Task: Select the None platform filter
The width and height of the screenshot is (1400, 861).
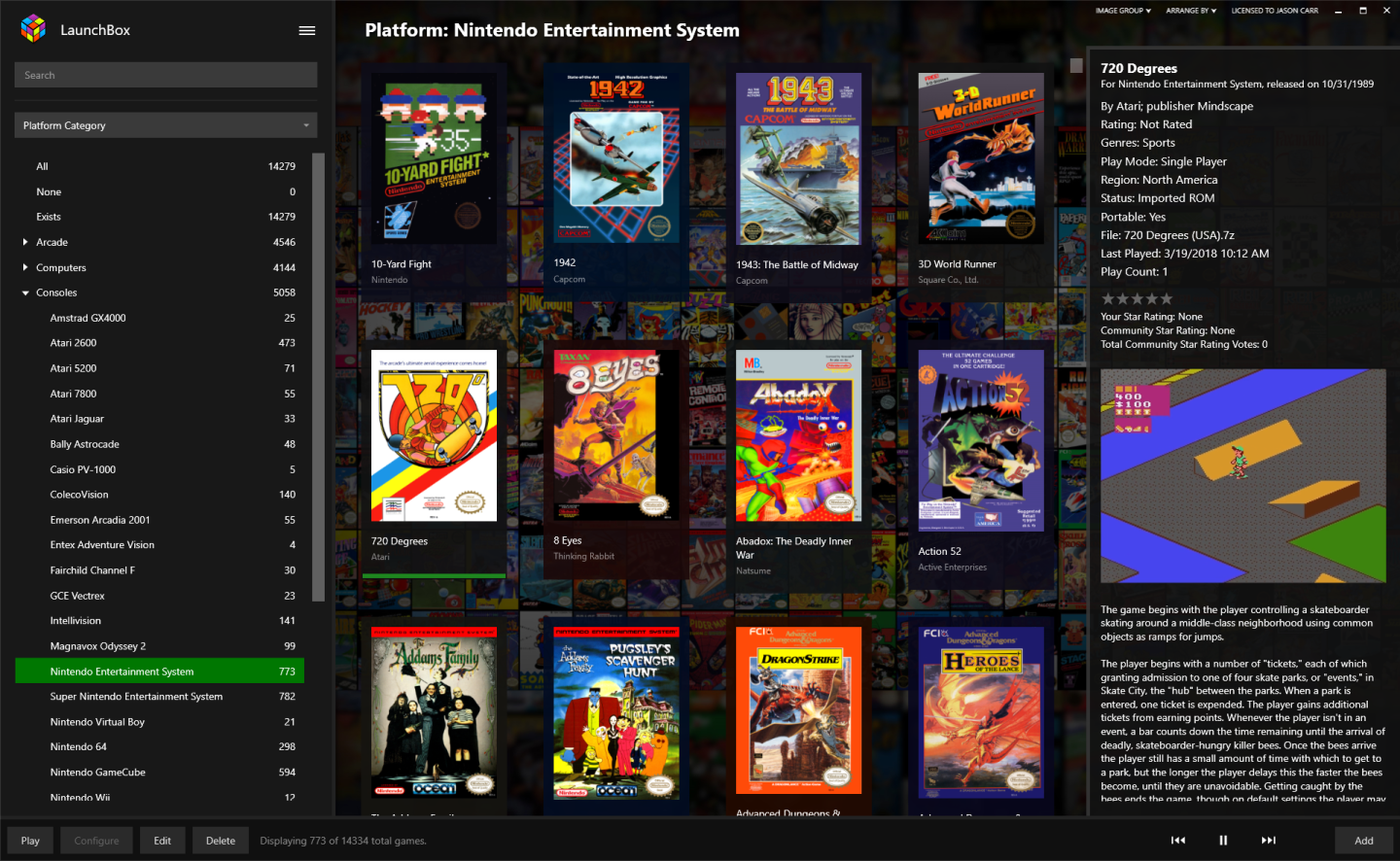Action: pos(159,191)
